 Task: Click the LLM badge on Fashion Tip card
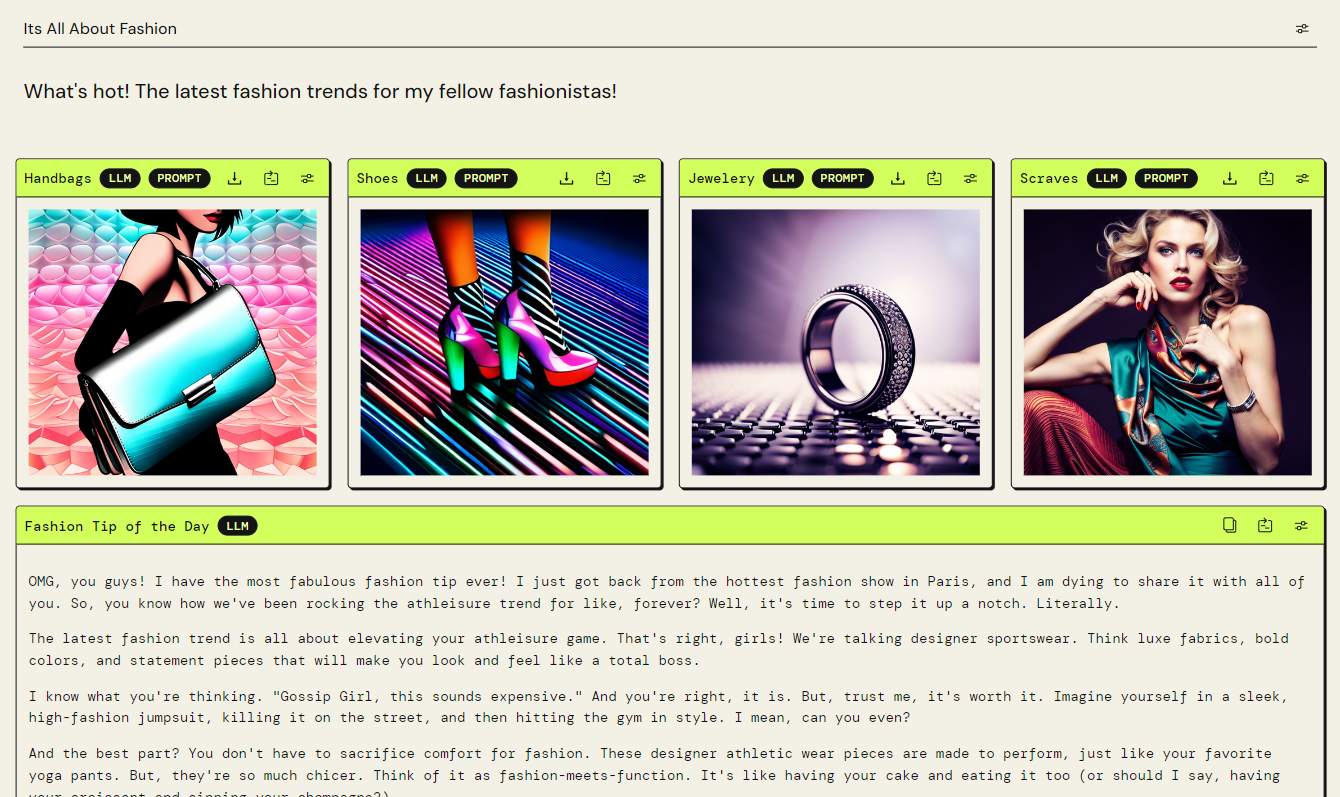pos(237,526)
